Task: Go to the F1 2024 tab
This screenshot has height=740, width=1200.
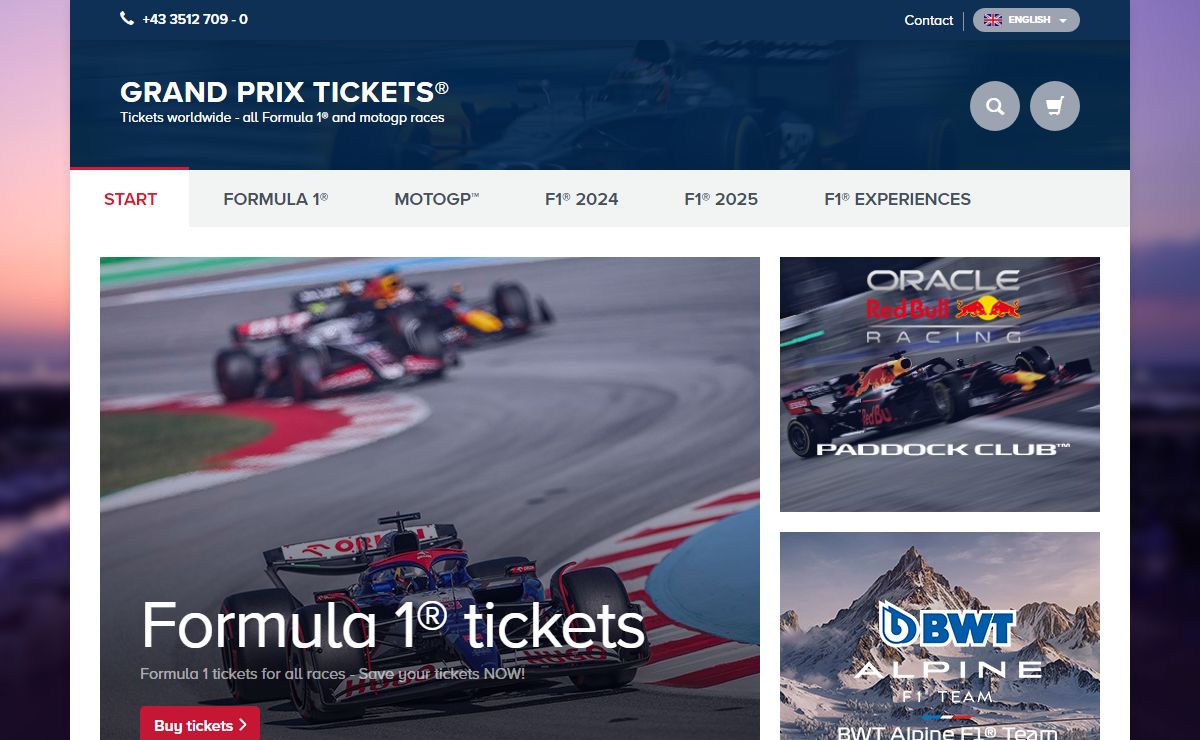Action: point(582,199)
